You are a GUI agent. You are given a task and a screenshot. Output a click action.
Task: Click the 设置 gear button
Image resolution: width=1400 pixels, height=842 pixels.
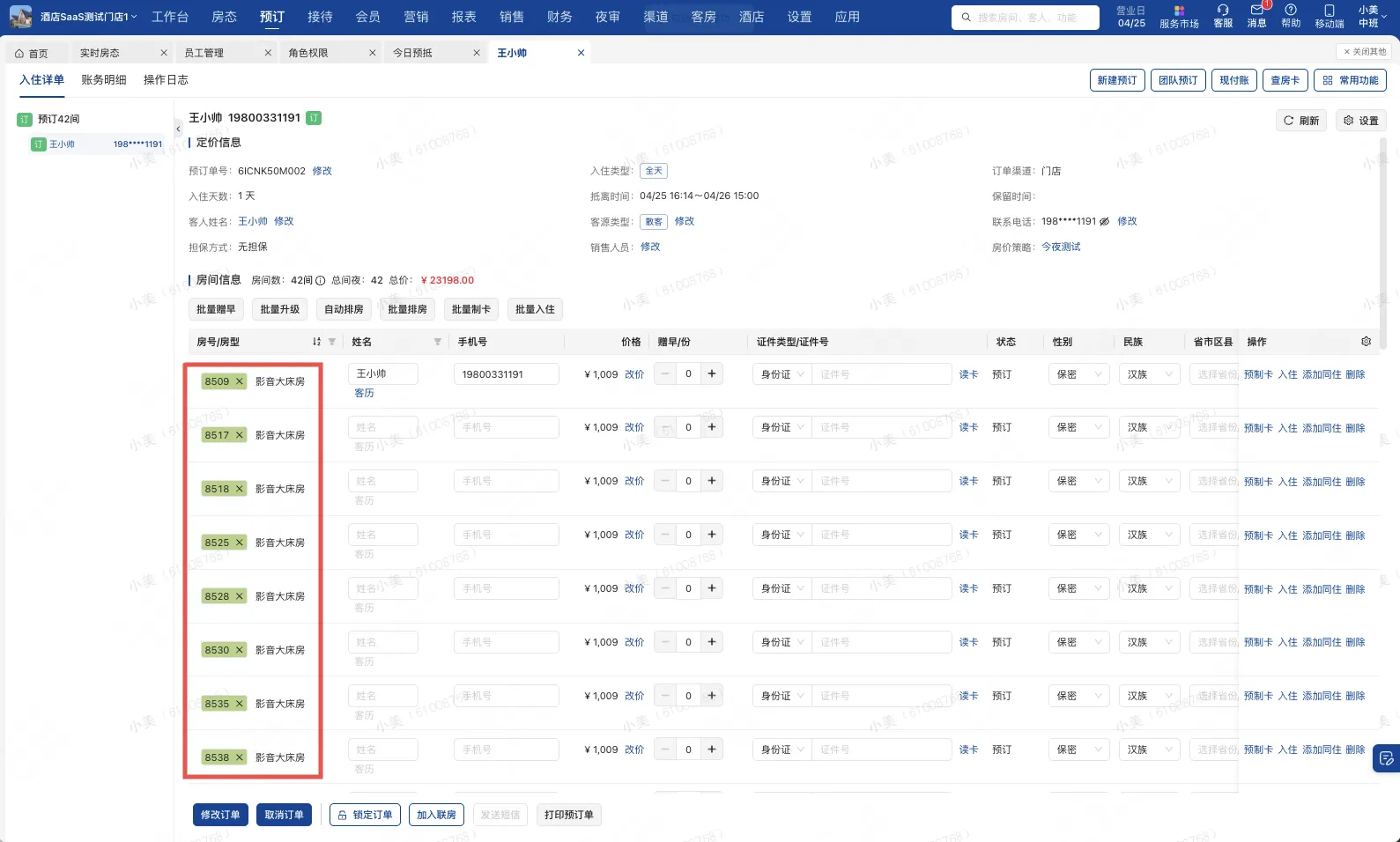(1361, 121)
